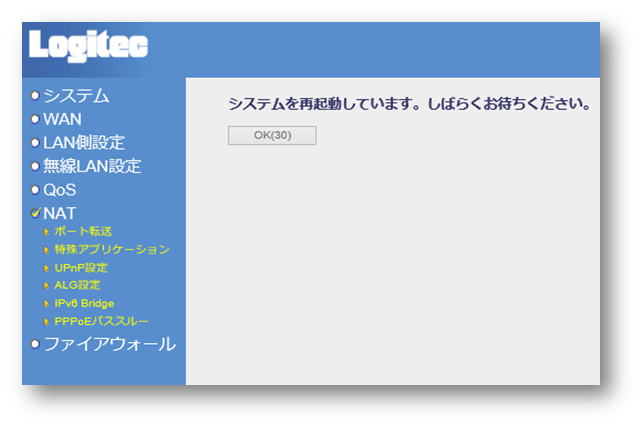
Task: Click the arrow icon beside UPnP設定
Action: click(x=46, y=268)
